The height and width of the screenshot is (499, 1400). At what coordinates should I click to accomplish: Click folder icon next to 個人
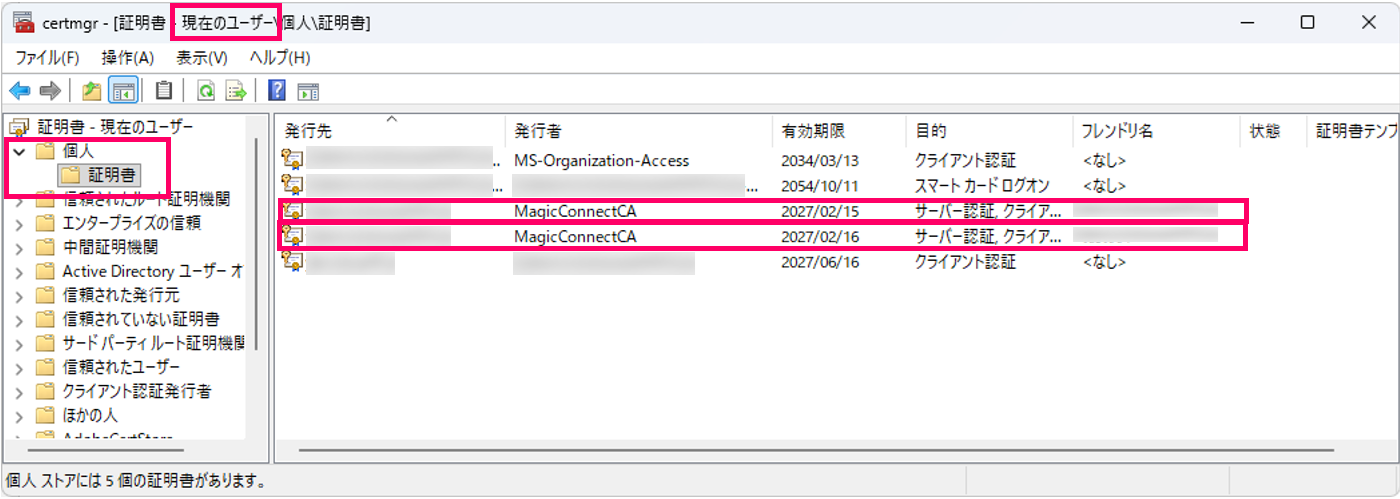pos(44,152)
